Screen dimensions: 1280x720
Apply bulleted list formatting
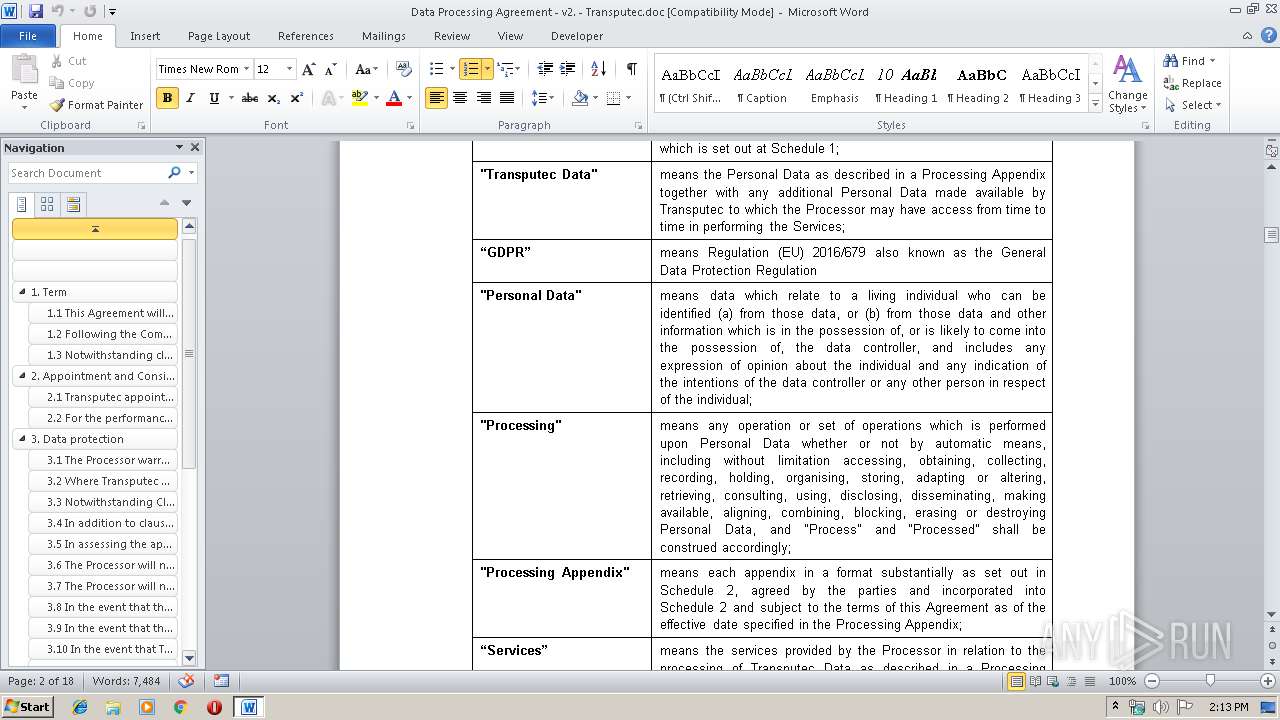point(436,69)
